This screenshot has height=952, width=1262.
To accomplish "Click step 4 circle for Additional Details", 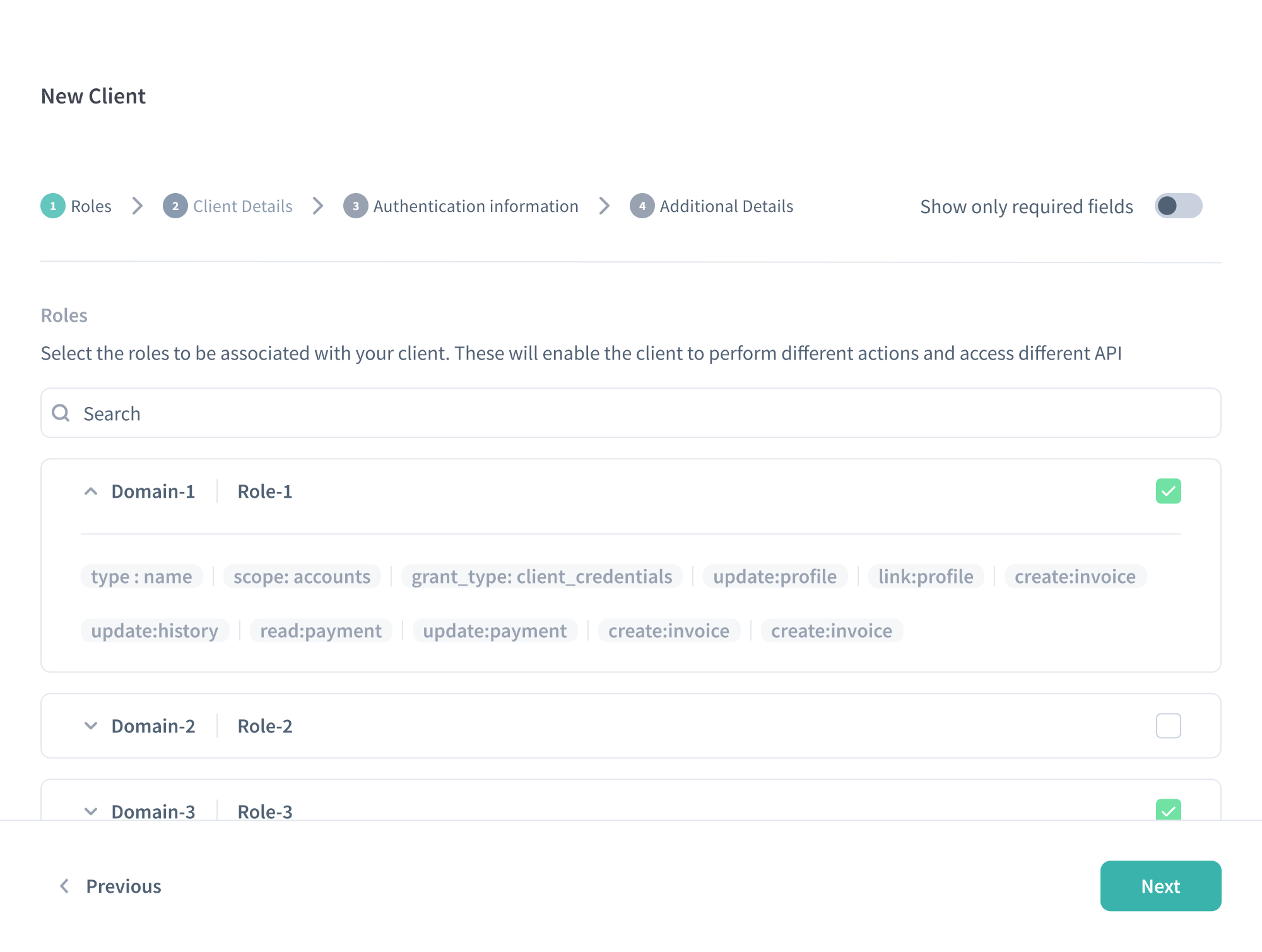I will 642,206.
